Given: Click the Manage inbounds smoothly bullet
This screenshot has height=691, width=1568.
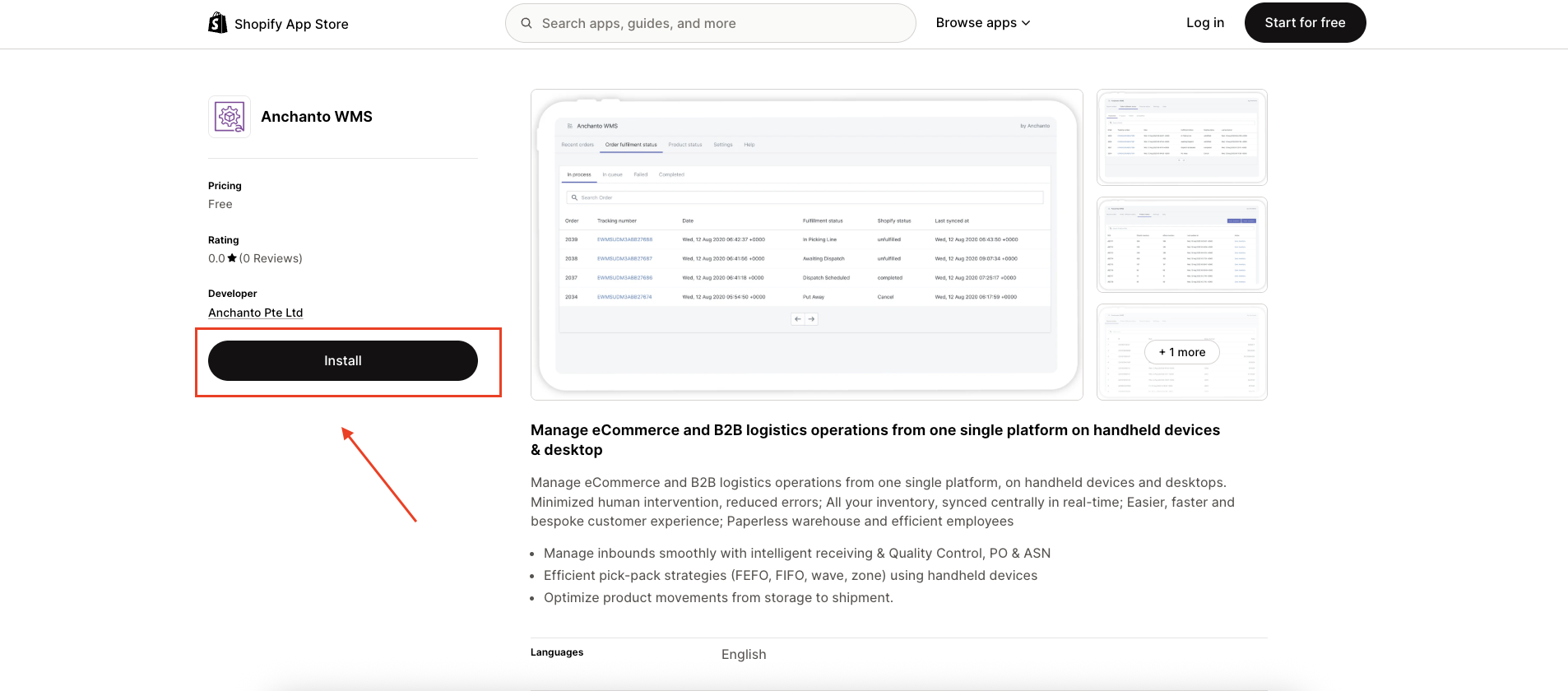Looking at the screenshot, I should click(797, 554).
